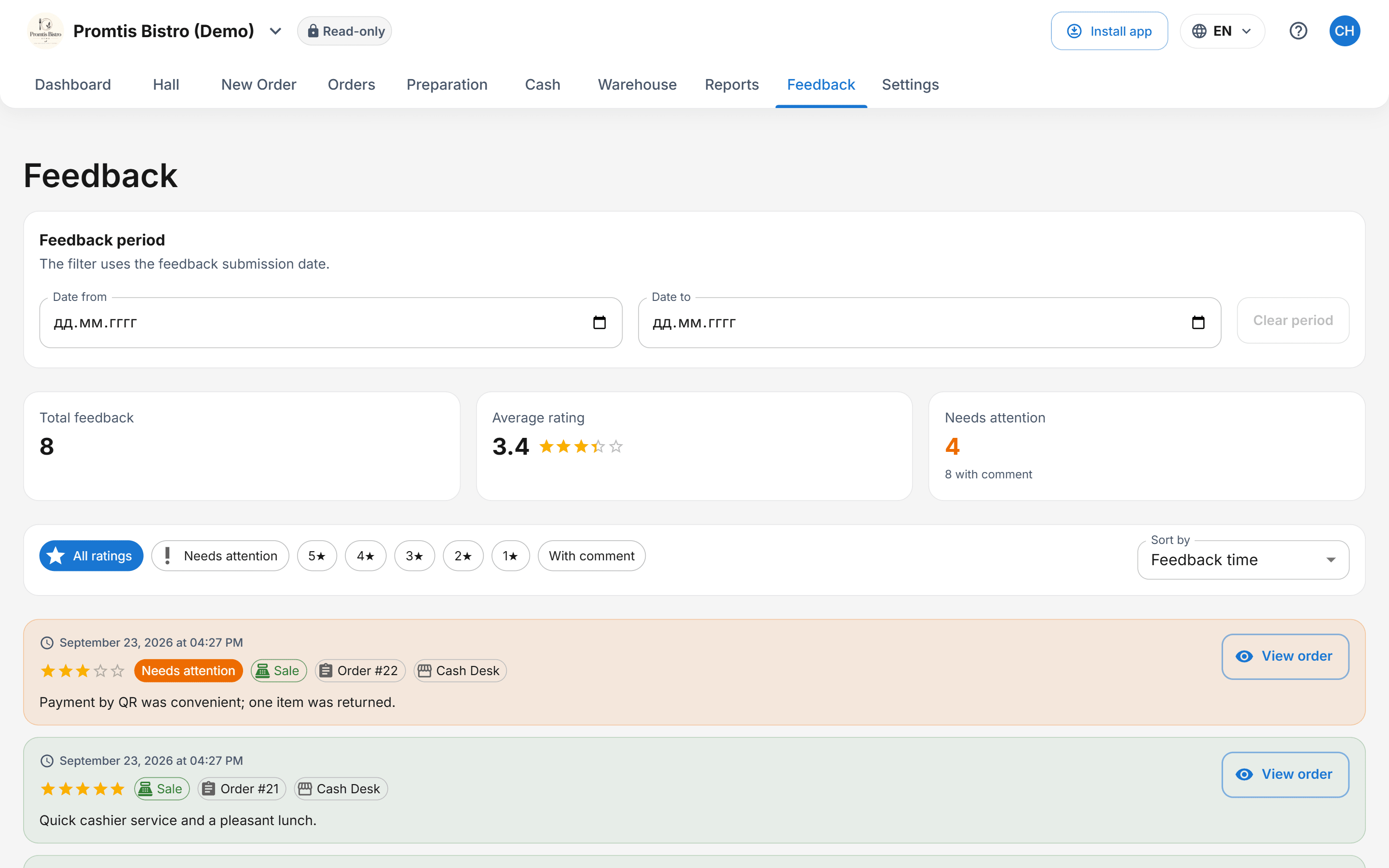Filter feedback by 4-star rating
Screen dimensions: 1389x868
pyautogui.click(x=366, y=556)
